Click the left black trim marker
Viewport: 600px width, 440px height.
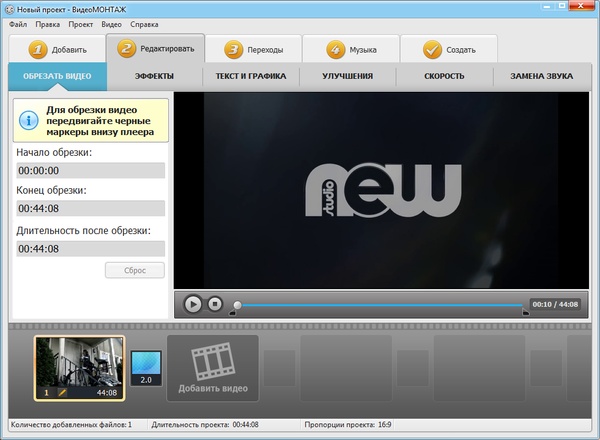(233, 313)
